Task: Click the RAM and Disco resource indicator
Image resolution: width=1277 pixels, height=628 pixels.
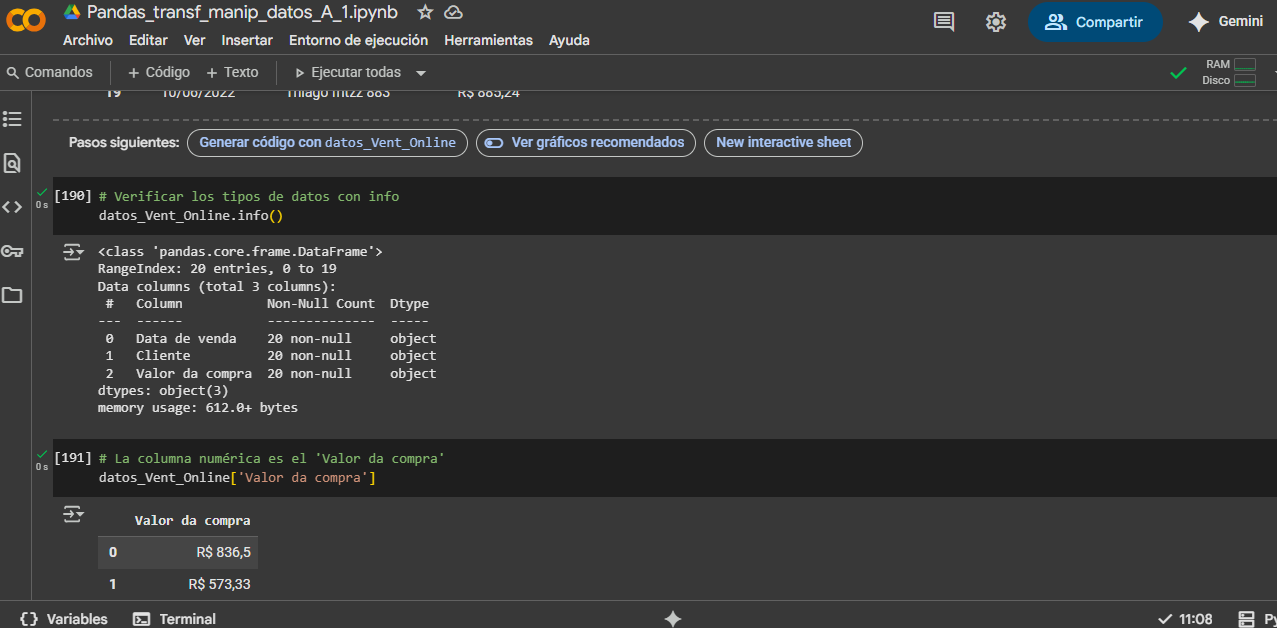Action: (x=1229, y=72)
